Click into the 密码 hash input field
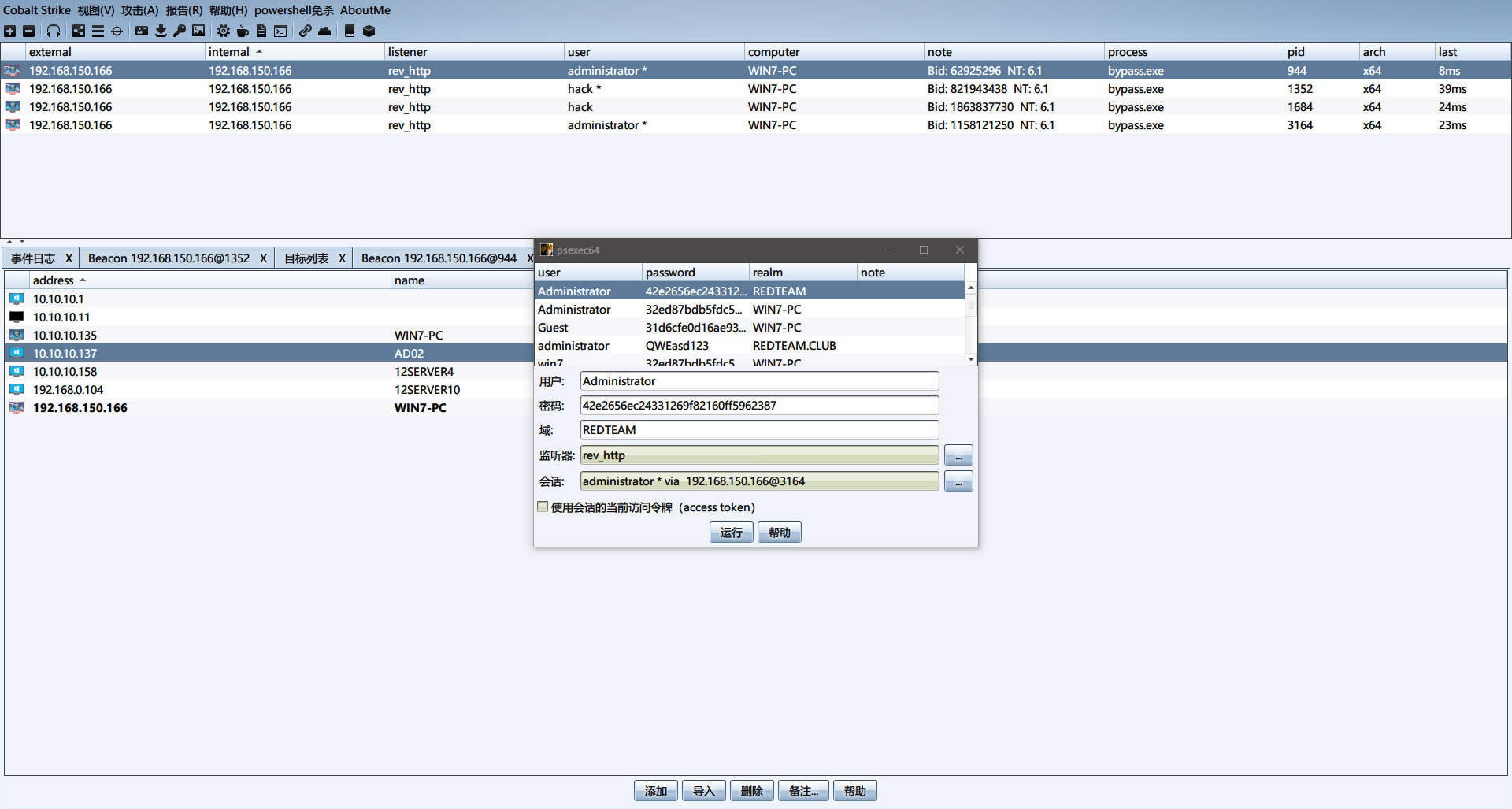 pyautogui.click(x=759, y=406)
